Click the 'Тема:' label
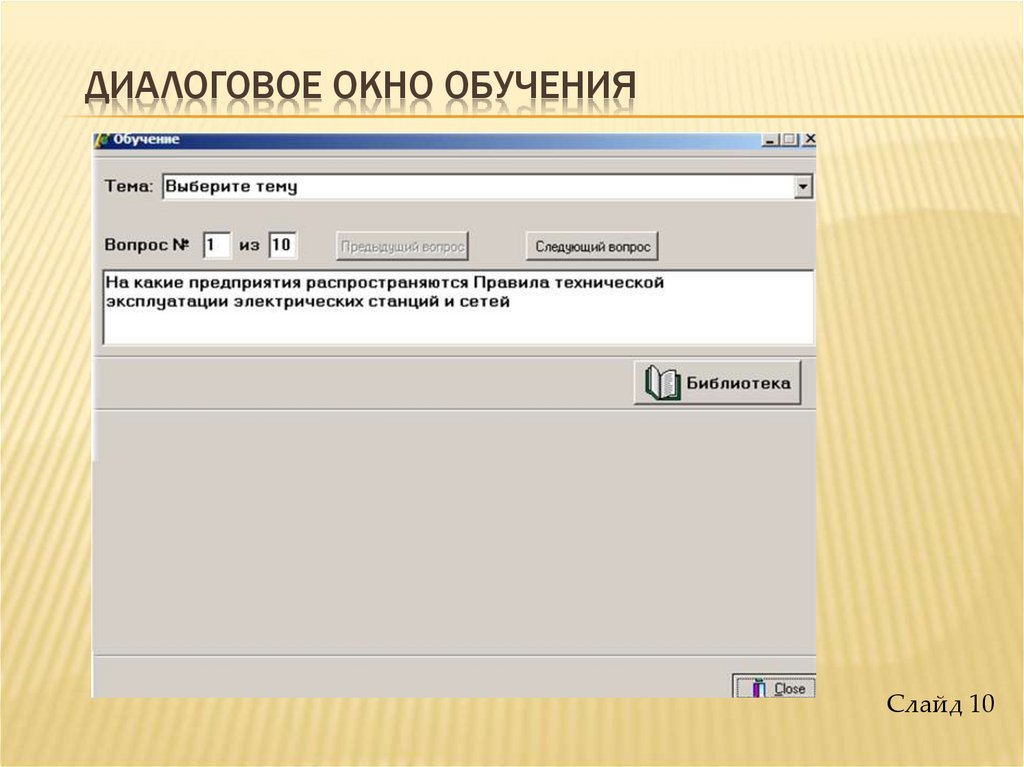Image resolution: width=1024 pixels, height=767 pixels. coord(130,187)
